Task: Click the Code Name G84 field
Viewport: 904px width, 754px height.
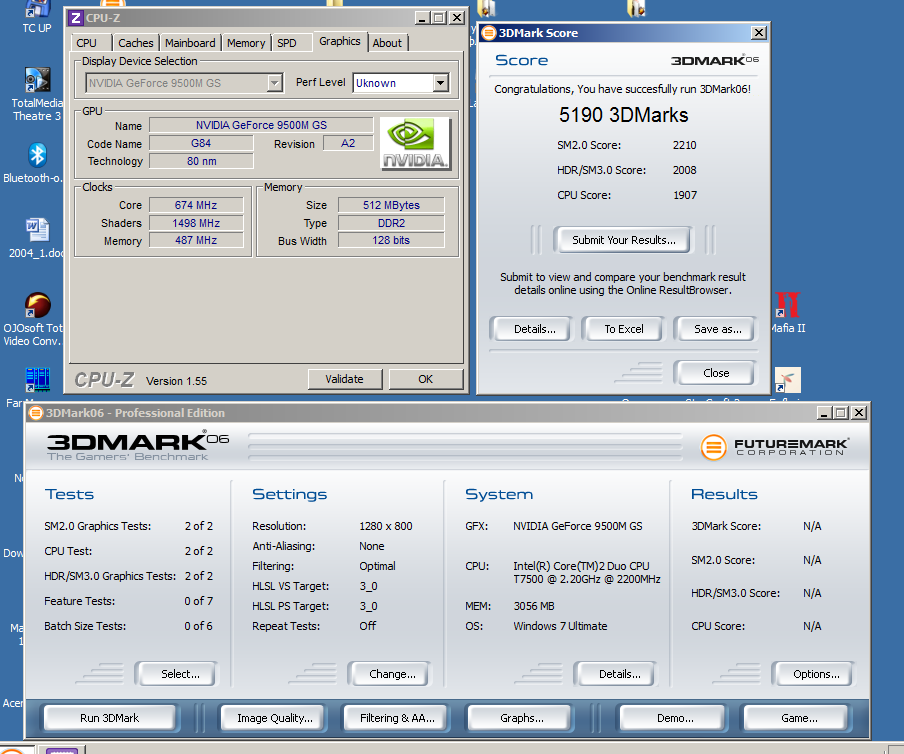Action: pyautogui.click(x=201, y=143)
